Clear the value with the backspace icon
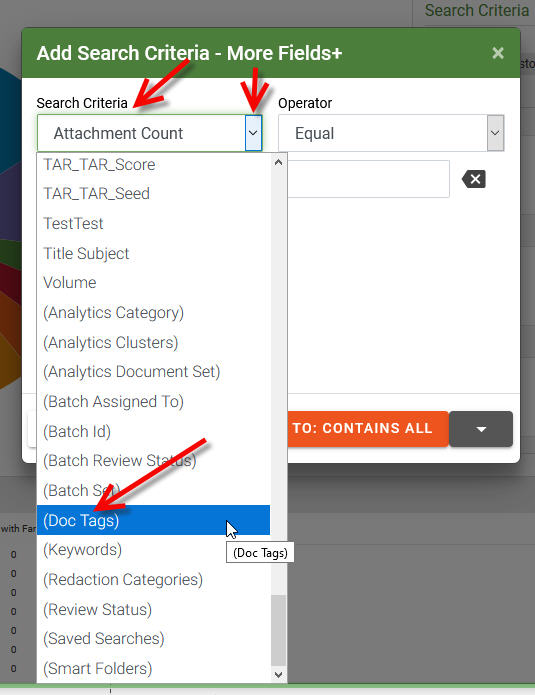 point(474,179)
